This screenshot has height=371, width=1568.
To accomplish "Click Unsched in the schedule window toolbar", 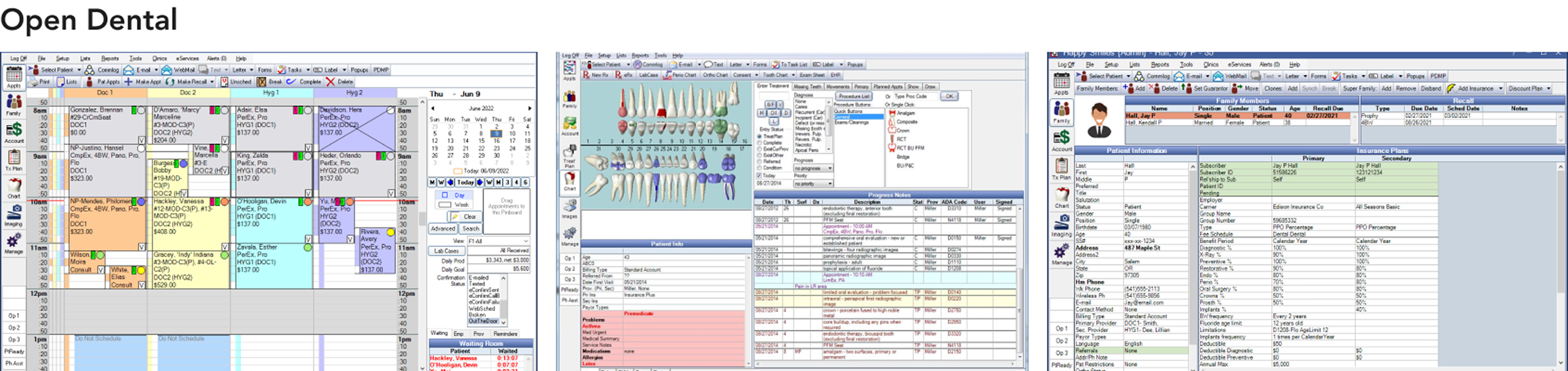I will [x=235, y=82].
